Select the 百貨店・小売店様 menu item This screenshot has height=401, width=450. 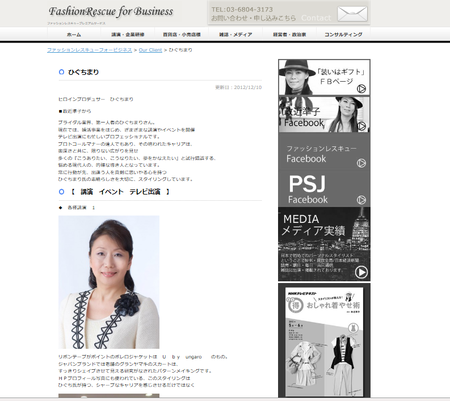click(182, 34)
